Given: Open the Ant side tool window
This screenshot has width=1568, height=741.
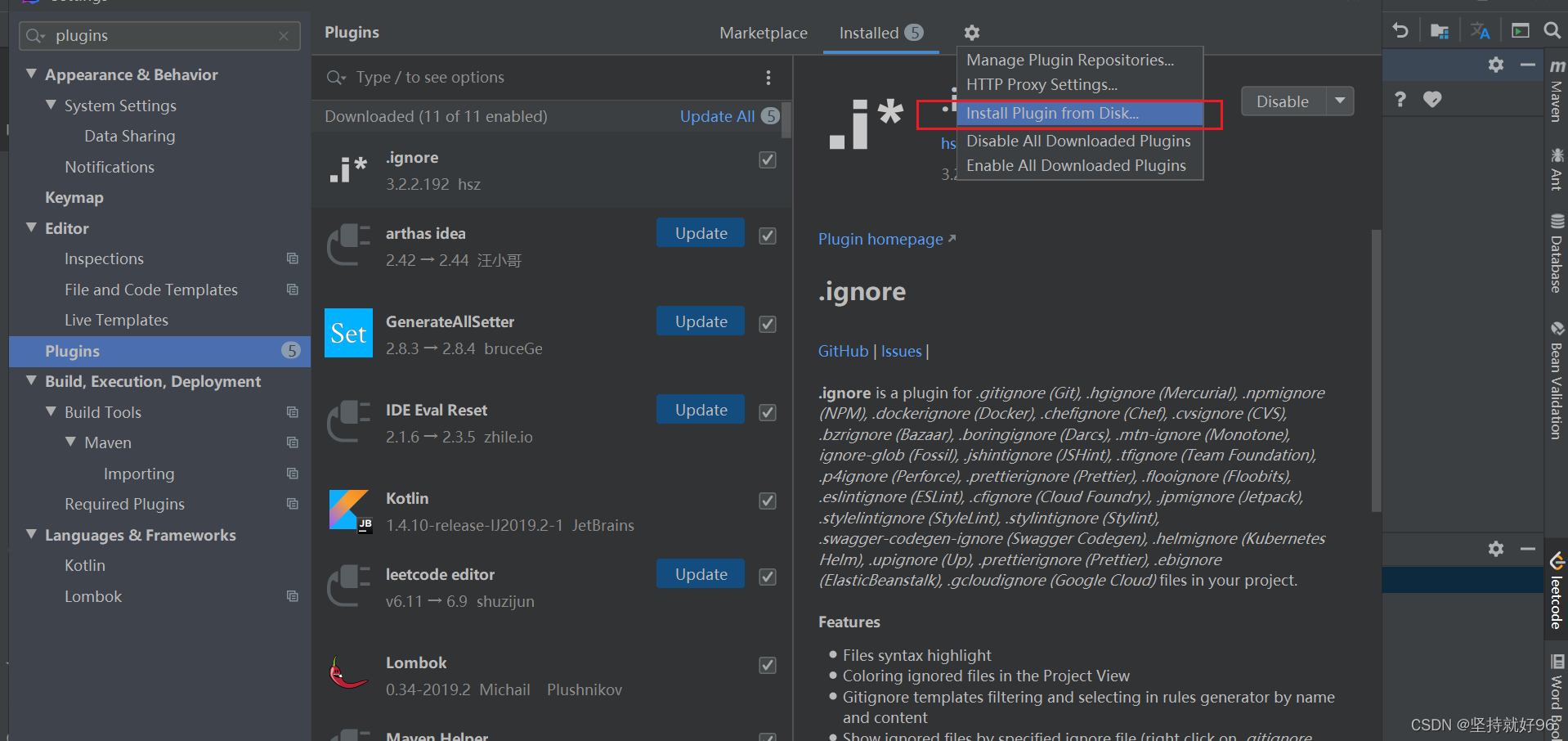Looking at the screenshot, I should tap(1557, 169).
